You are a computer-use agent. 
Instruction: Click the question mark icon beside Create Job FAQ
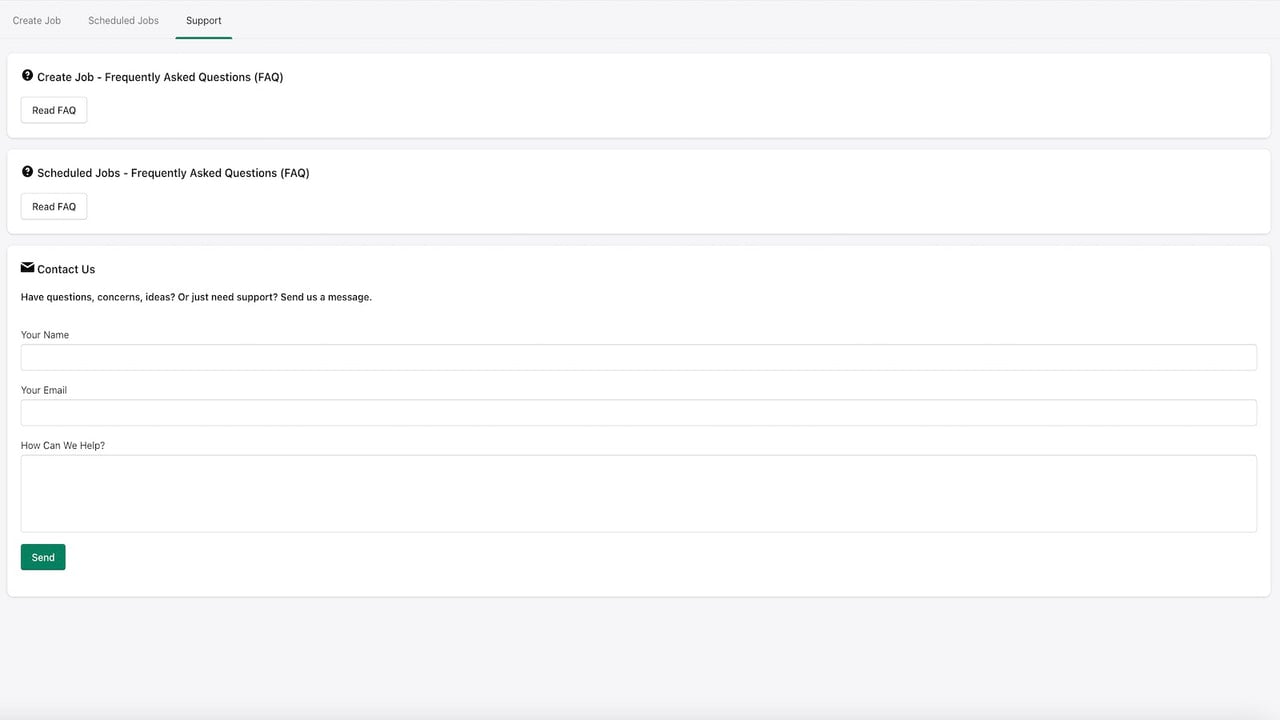(27, 75)
